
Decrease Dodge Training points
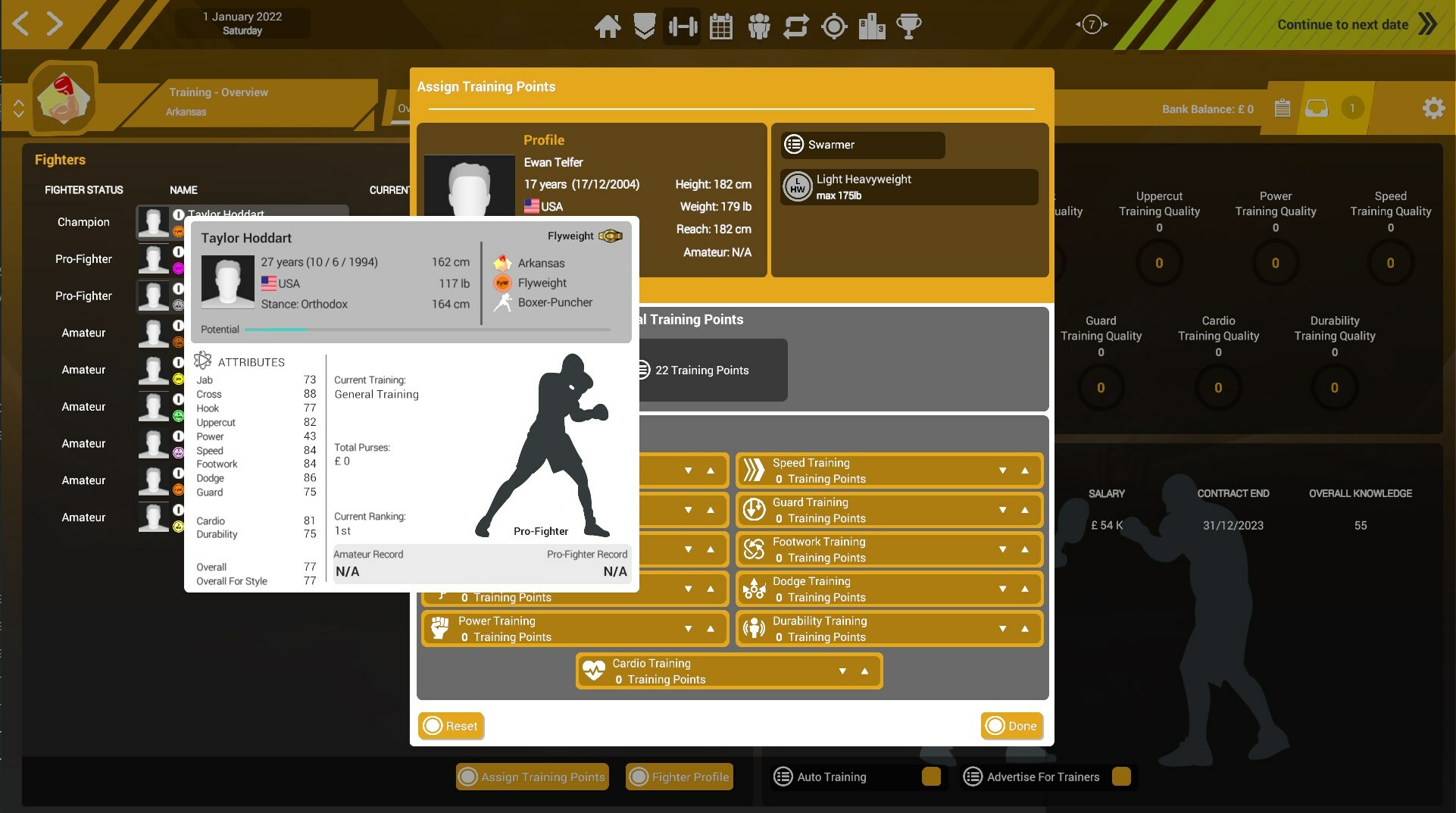[1002, 589]
